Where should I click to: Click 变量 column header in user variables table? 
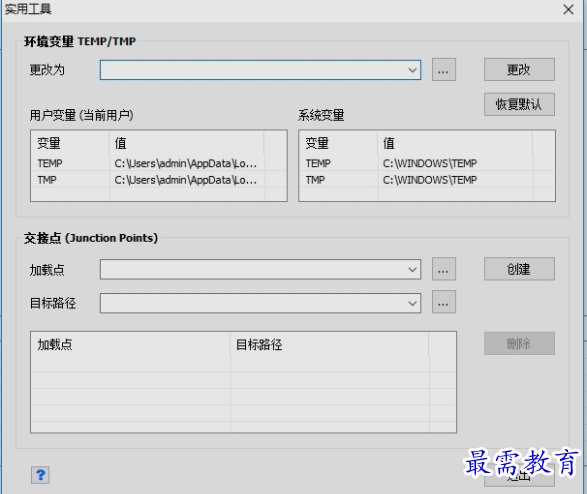click(x=70, y=143)
